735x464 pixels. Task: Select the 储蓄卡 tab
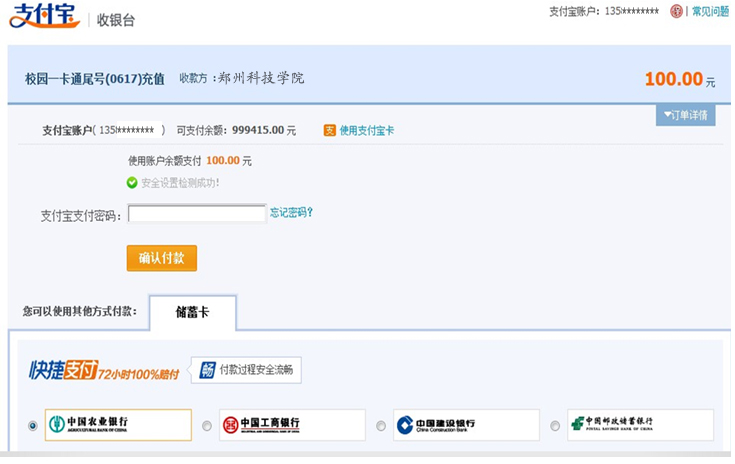[x=193, y=312]
